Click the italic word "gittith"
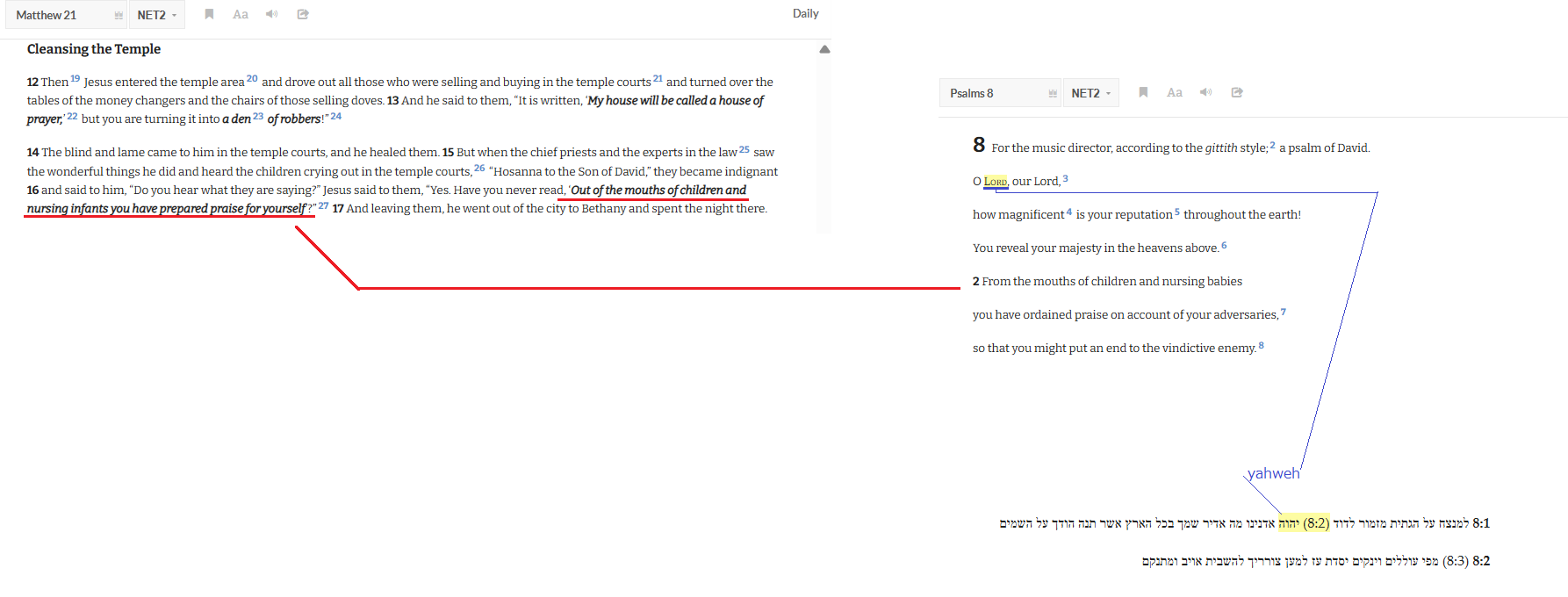The image size is (1568, 597). pyautogui.click(x=1221, y=148)
